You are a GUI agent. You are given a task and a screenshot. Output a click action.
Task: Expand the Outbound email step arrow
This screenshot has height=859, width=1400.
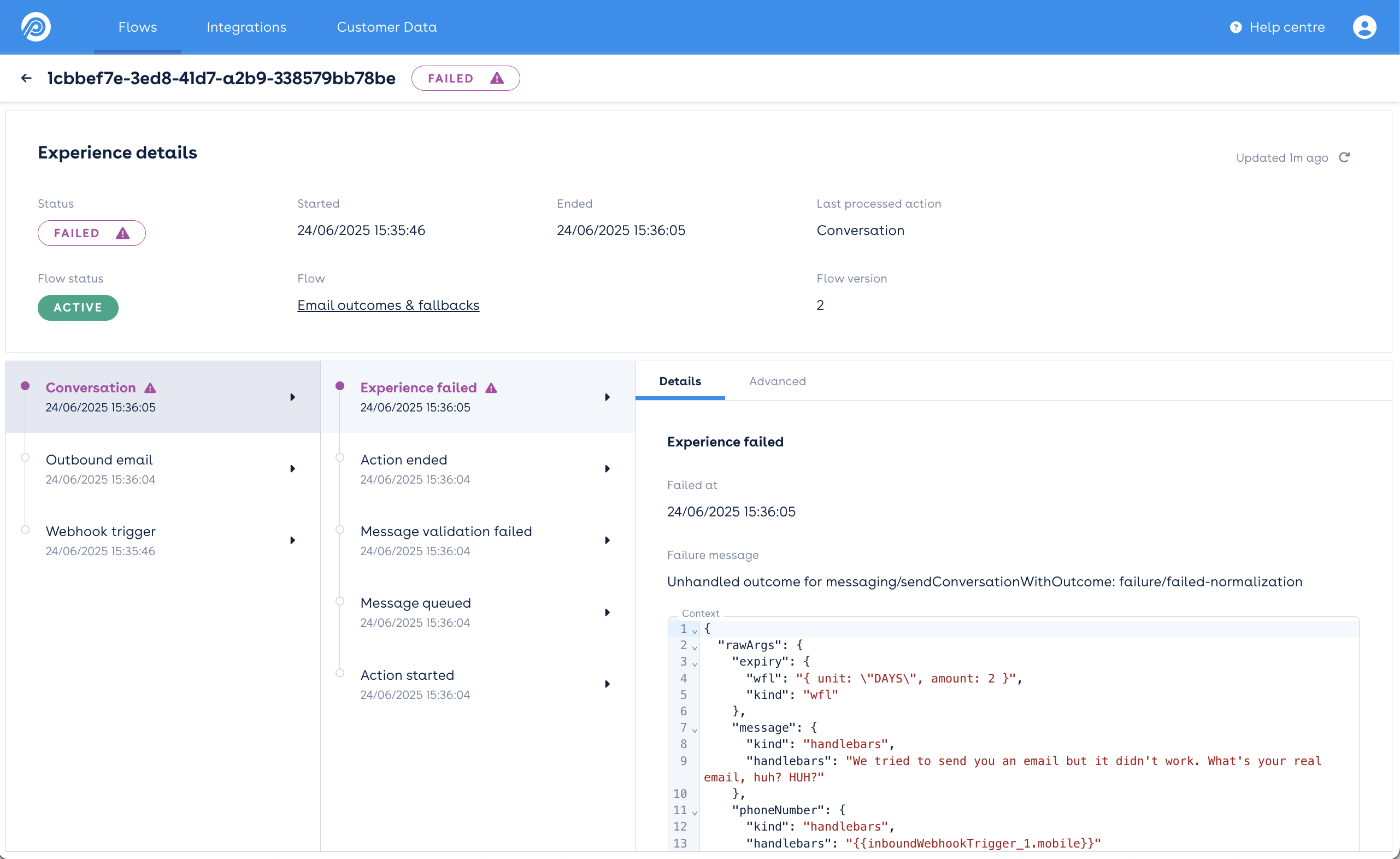[x=292, y=469]
